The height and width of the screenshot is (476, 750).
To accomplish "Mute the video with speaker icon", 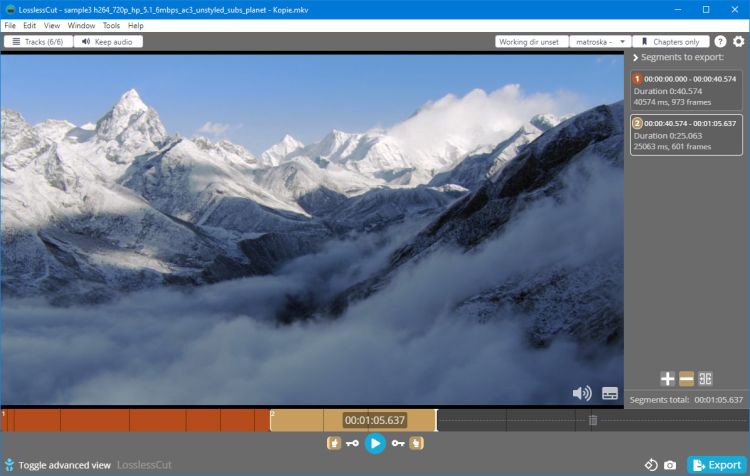I will tap(581, 393).
